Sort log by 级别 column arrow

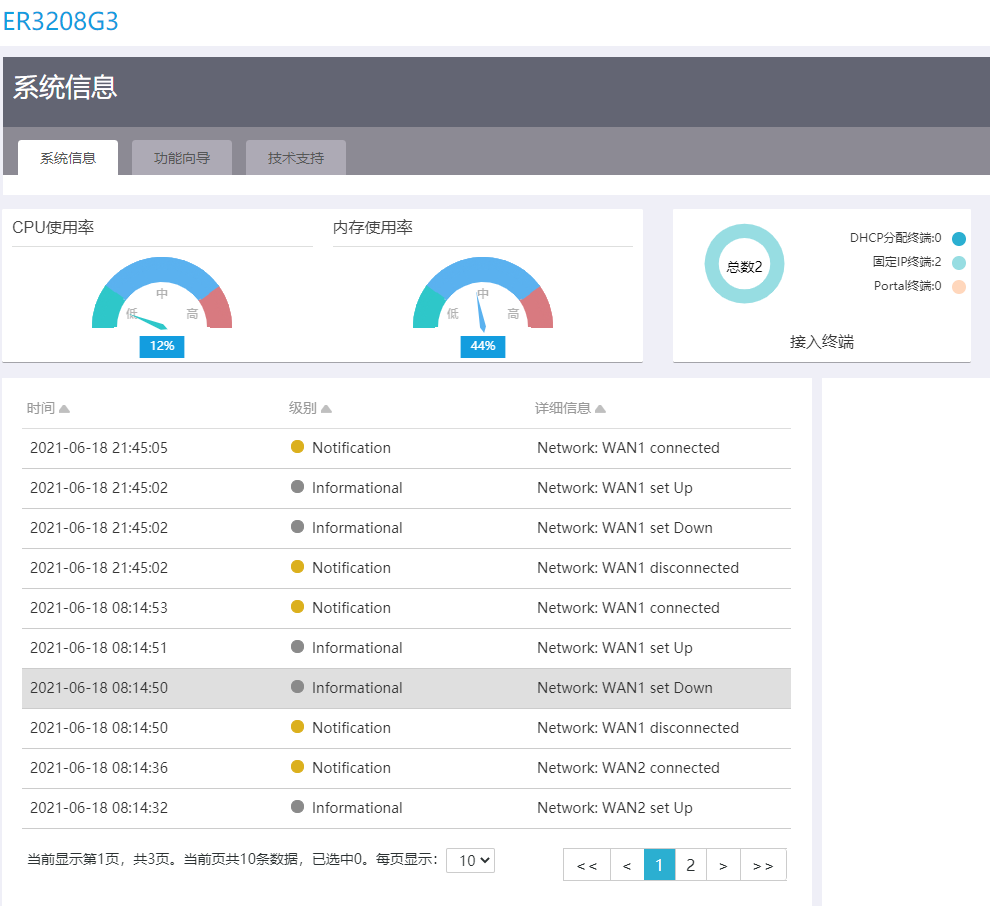click(x=326, y=409)
